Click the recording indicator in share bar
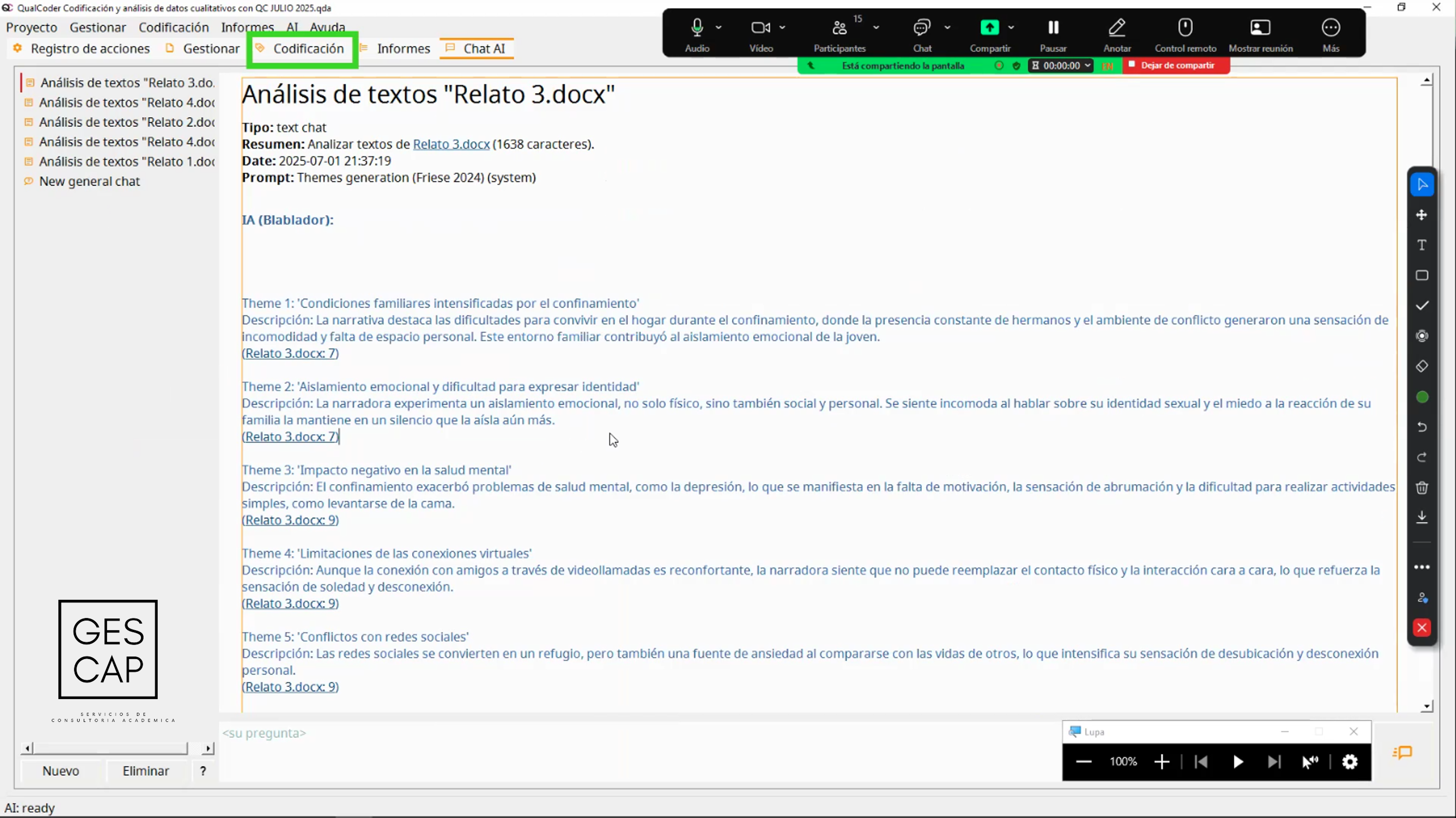Screen dimensions: 1456x818 [999, 65]
